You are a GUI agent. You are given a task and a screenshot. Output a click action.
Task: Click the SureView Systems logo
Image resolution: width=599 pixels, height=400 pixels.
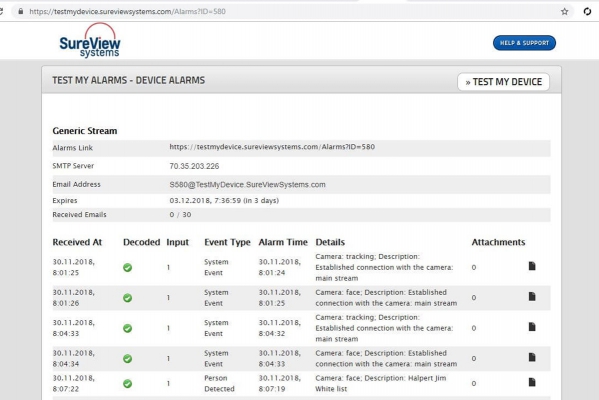[90, 40]
